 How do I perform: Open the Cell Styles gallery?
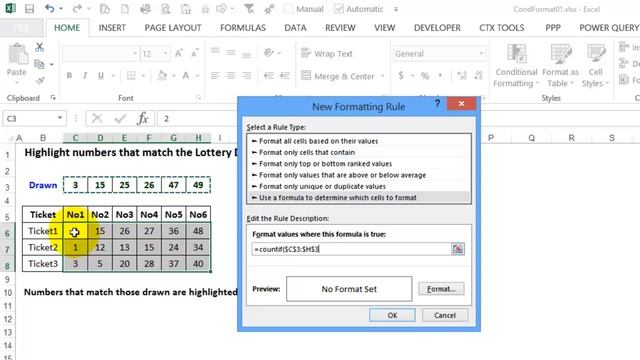tap(596, 65)
